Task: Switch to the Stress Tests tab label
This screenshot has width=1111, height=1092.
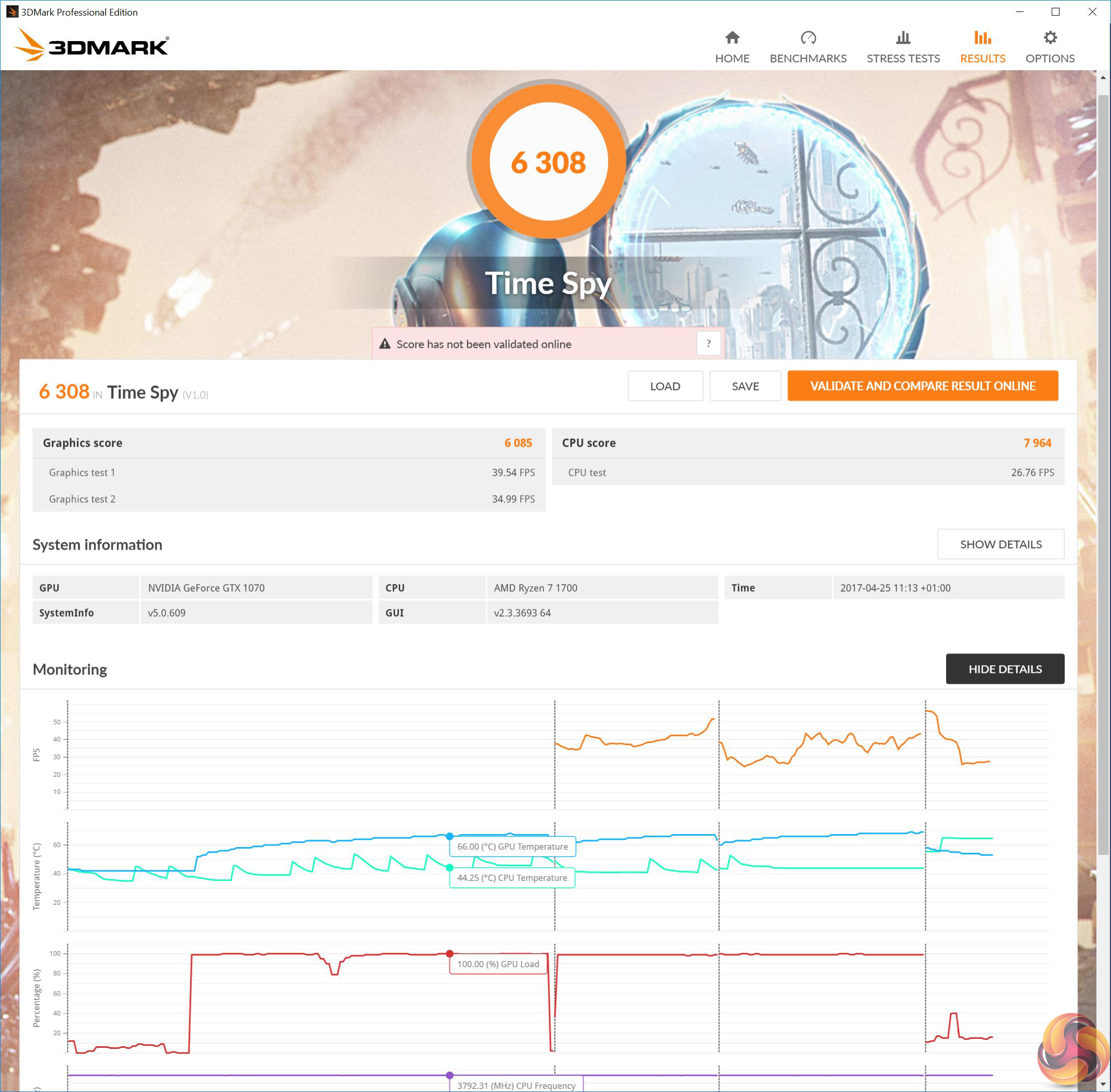Action: (x=903, y=58)
